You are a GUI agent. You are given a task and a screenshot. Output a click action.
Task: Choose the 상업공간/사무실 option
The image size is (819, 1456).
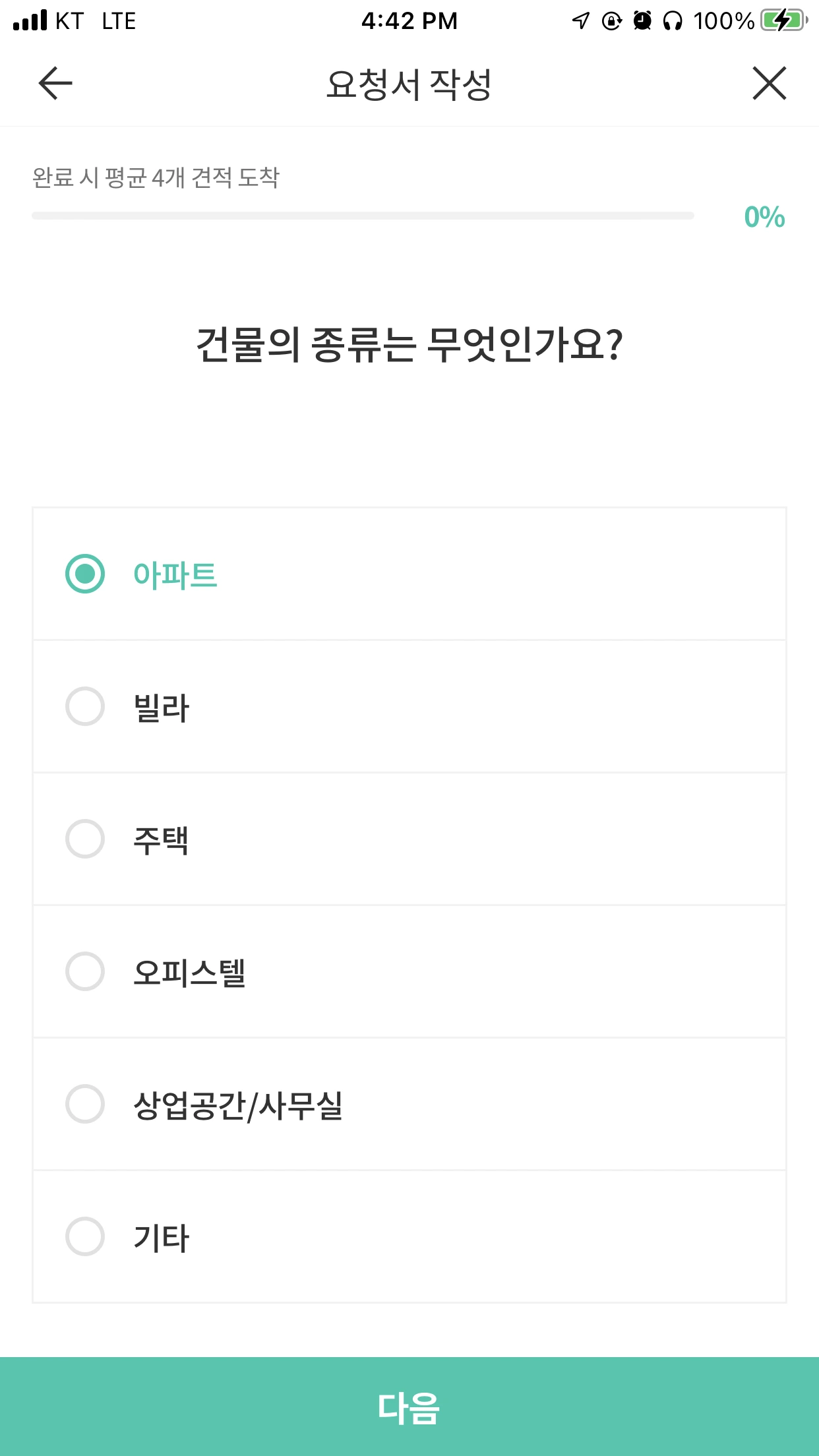tap(237, 1105)
